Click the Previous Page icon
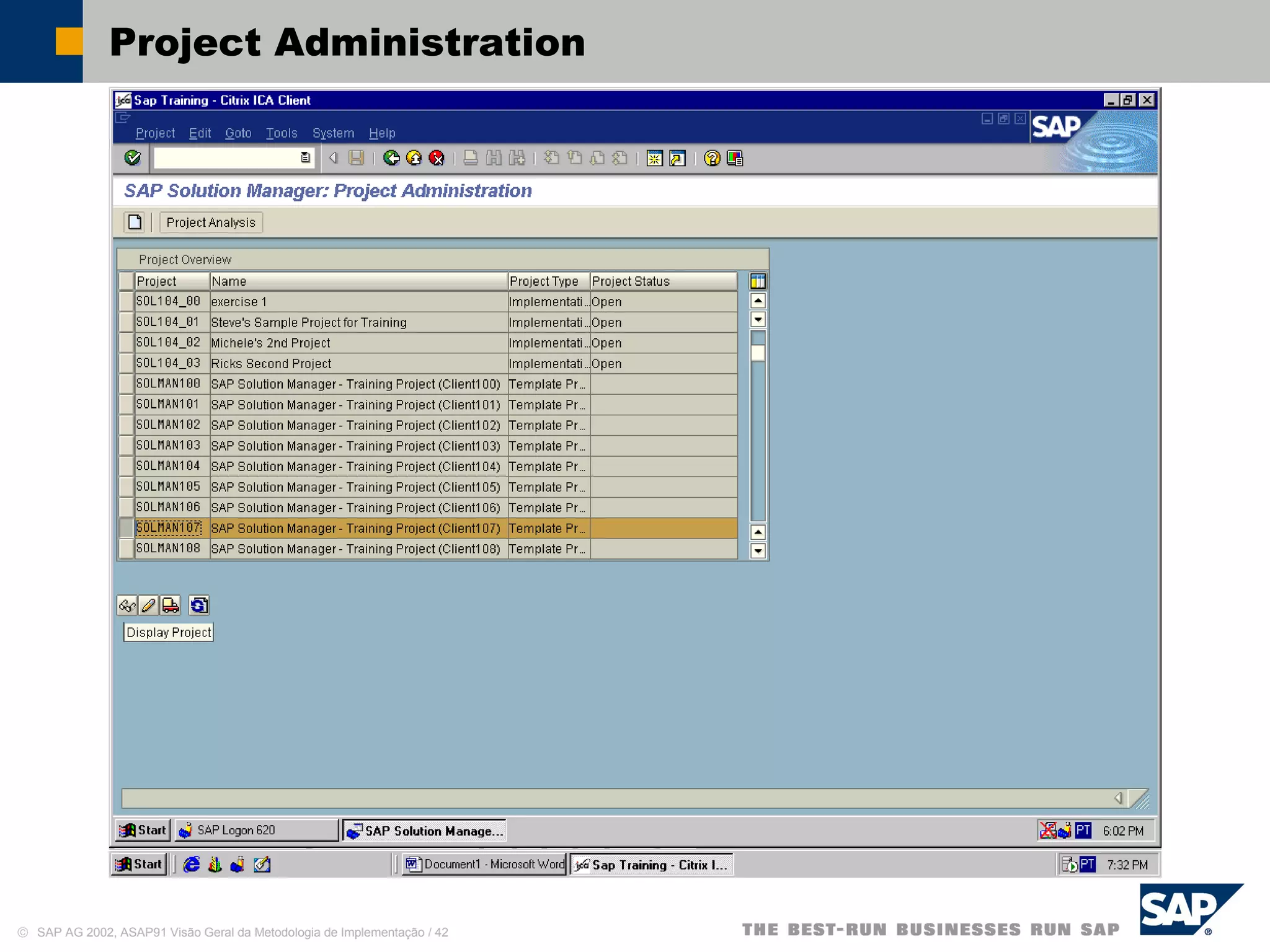The width and height of the screenshot is (1270, 952). 574,158
